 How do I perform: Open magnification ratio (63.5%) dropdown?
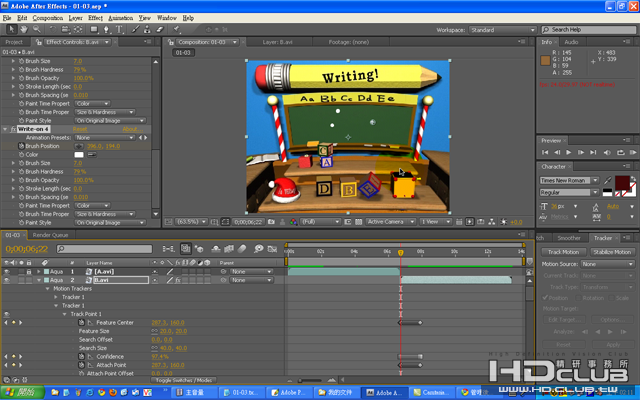coord(191,222)
